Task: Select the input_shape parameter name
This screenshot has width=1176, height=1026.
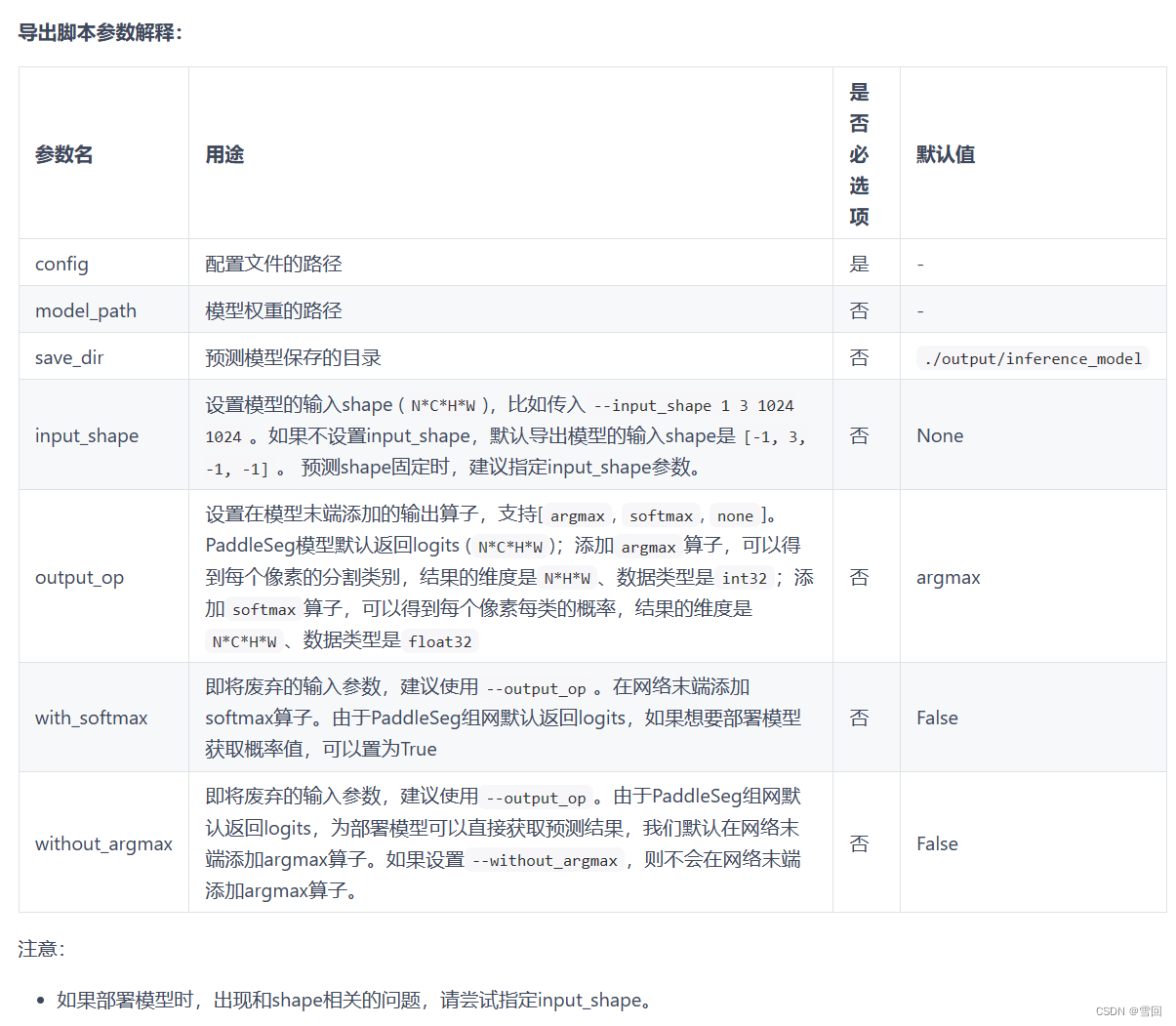Action: (x=87, y=435)
